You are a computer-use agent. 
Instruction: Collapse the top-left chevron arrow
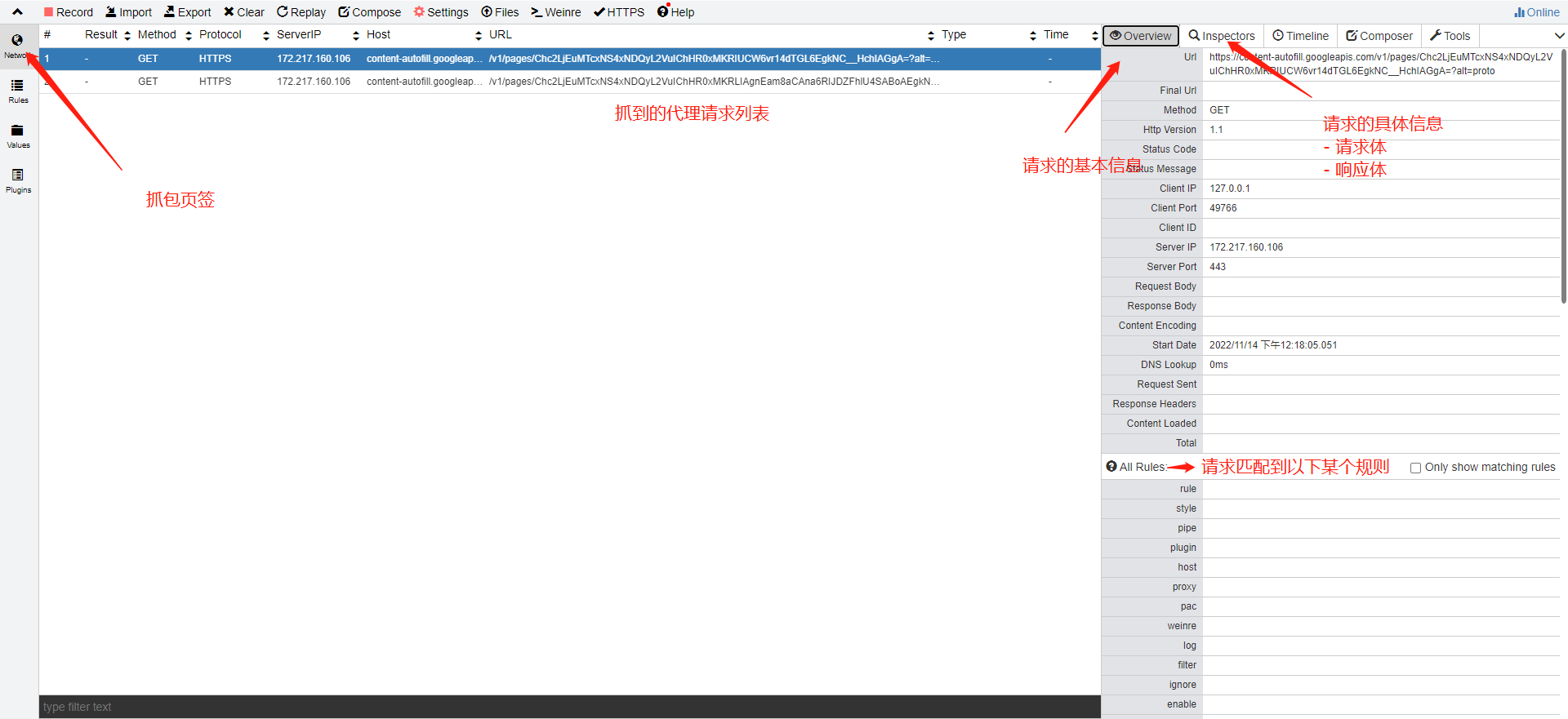click(17, 12)
